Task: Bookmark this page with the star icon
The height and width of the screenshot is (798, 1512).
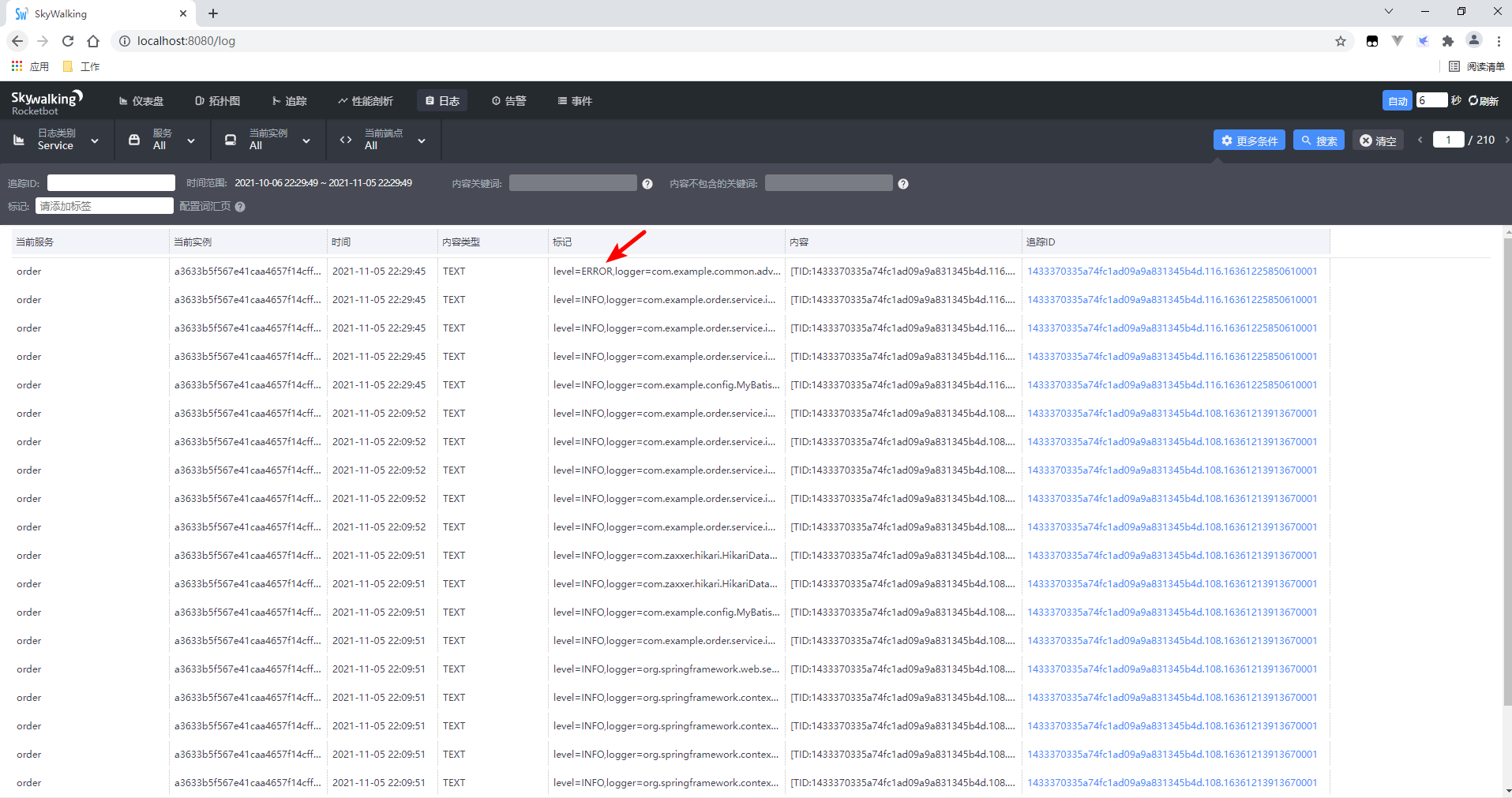Action: point(1341,41)
